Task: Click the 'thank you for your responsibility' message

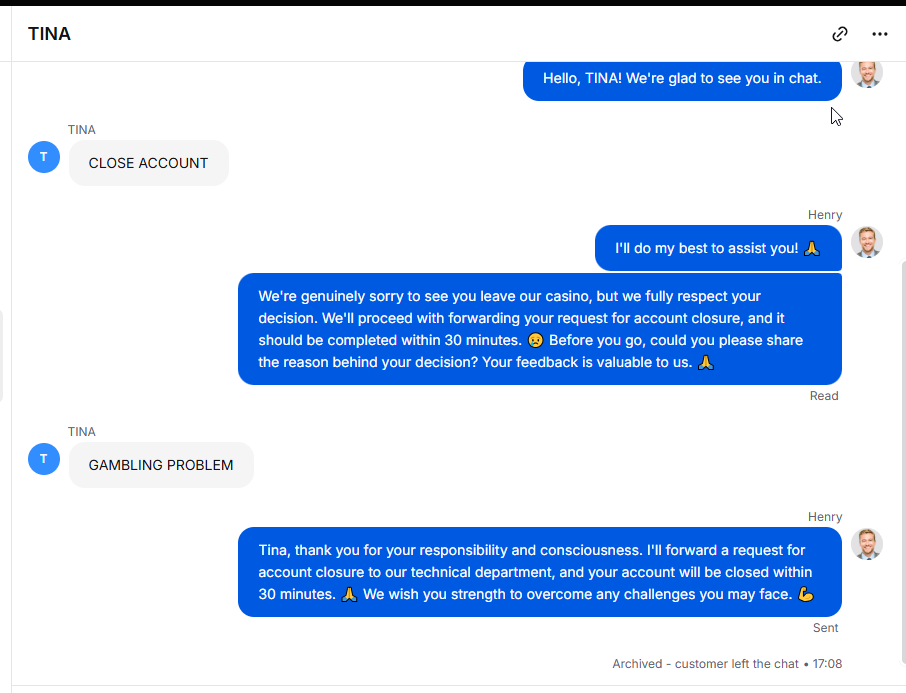Action: 540,572
